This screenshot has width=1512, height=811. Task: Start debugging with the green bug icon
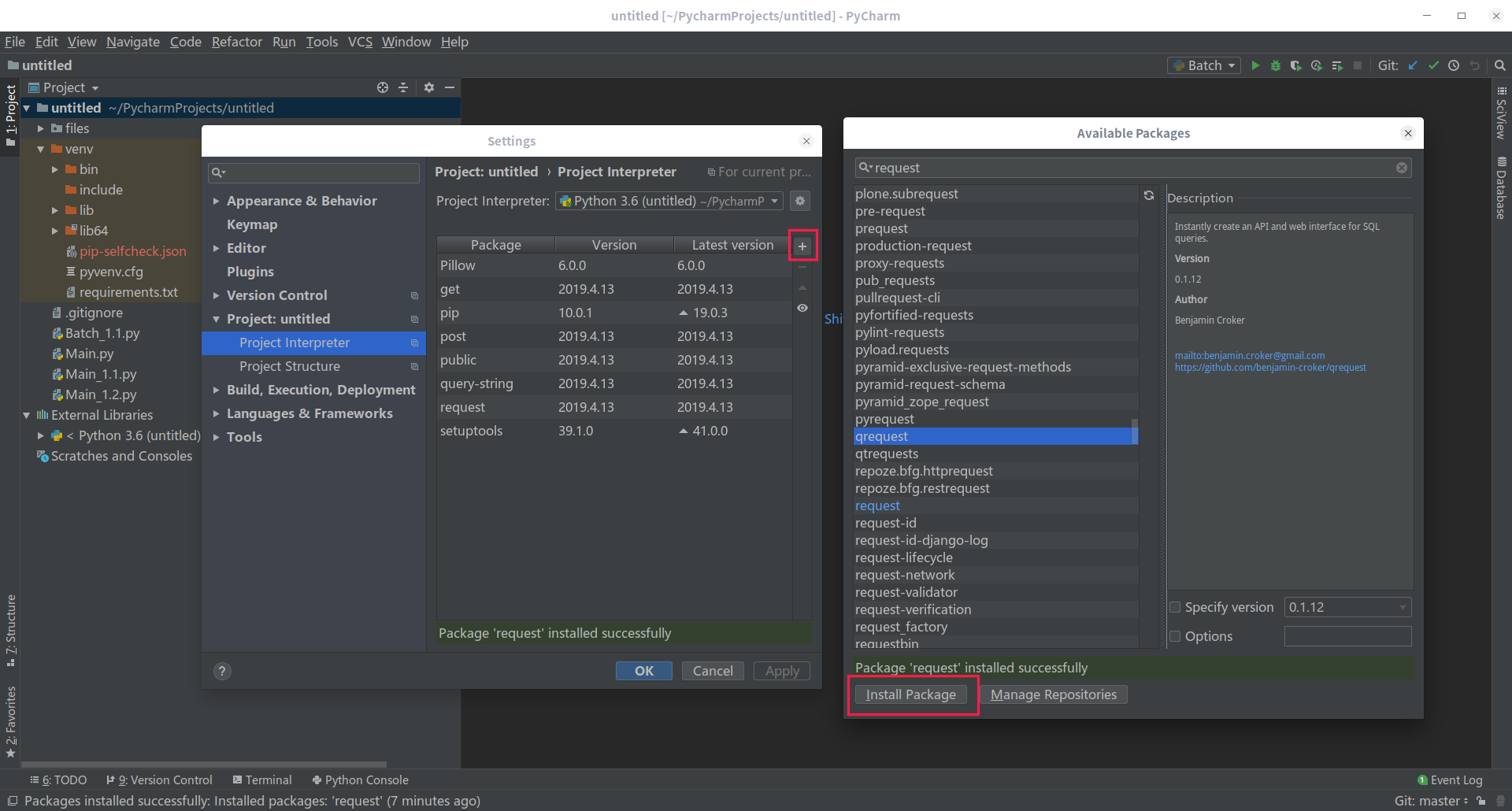[1276, 65]
